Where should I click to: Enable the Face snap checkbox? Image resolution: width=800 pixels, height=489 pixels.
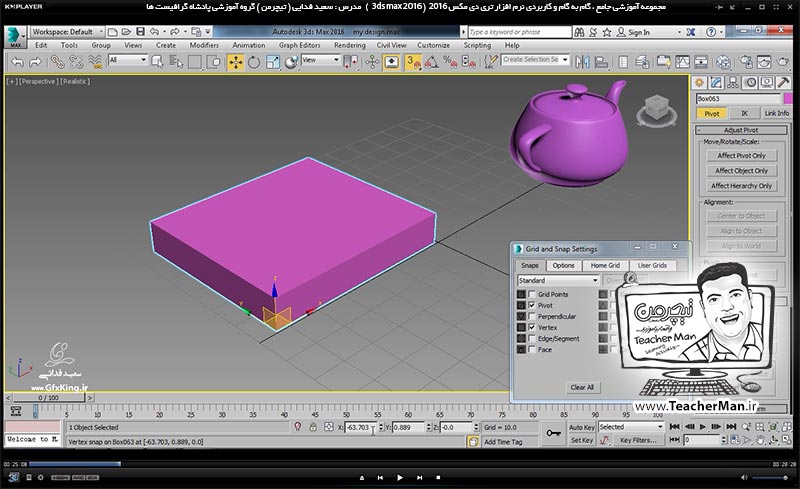532,350
